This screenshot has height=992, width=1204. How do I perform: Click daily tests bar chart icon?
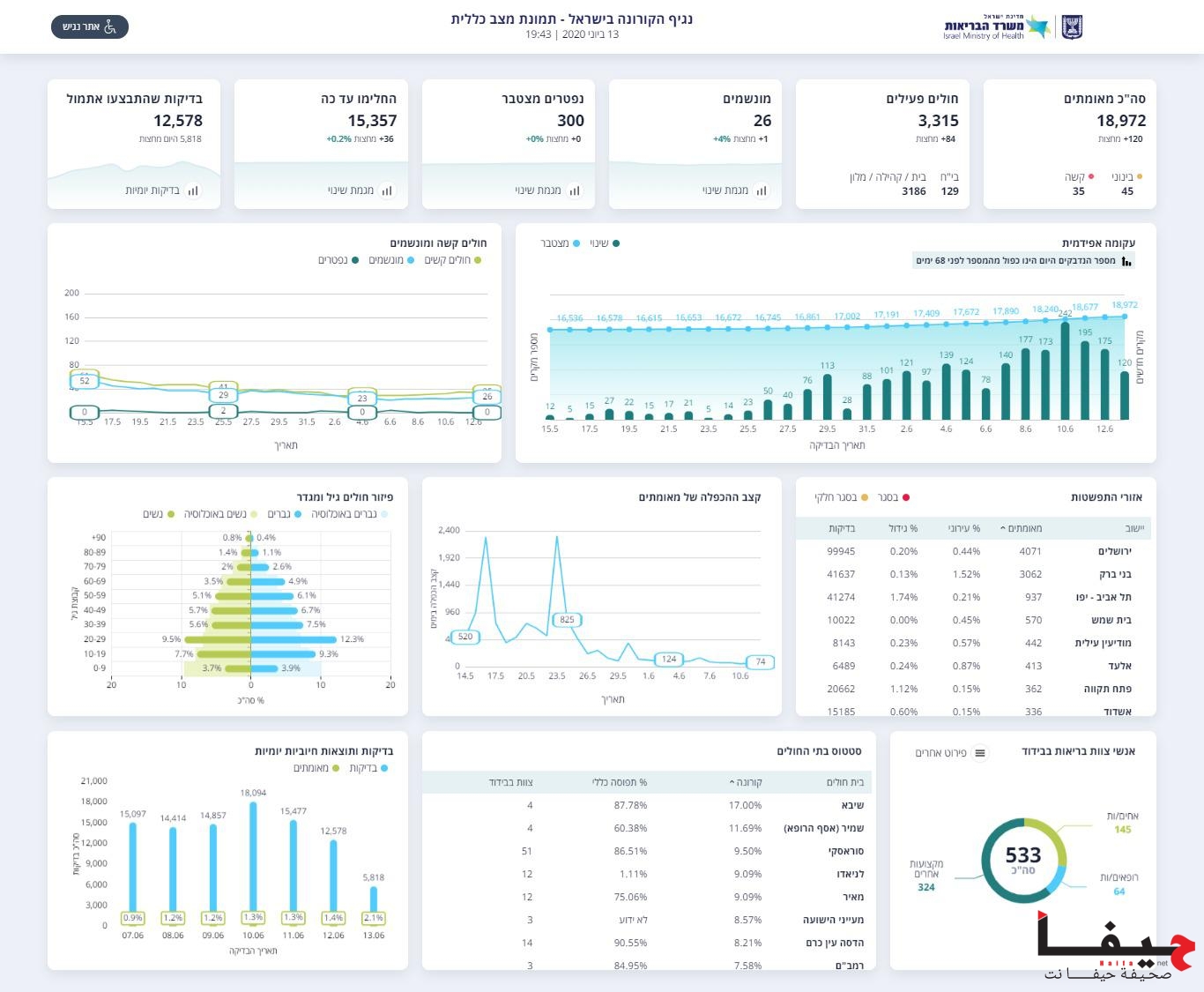[x=193, y=190]
